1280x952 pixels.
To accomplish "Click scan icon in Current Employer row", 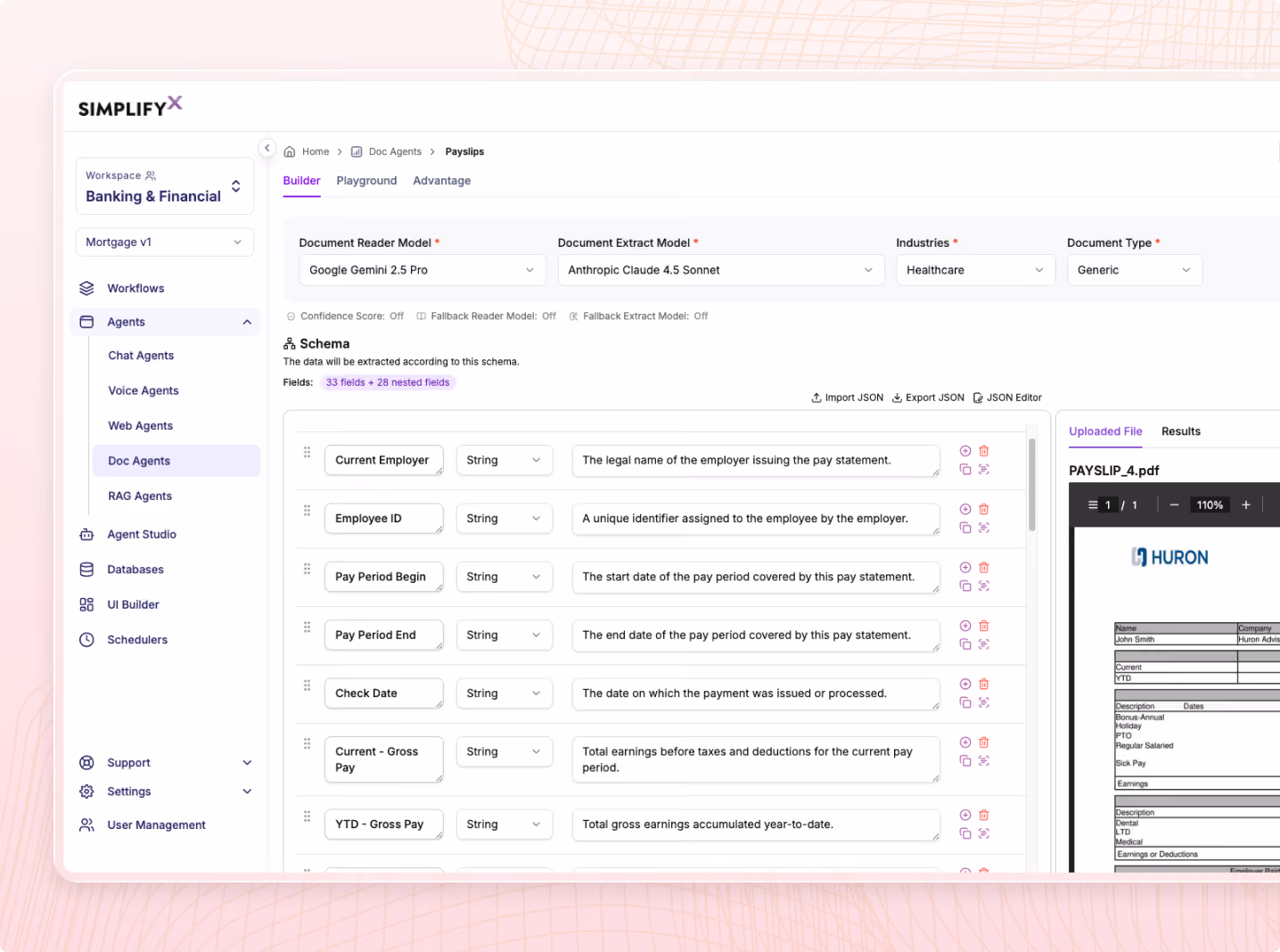I will pos(984,469).
